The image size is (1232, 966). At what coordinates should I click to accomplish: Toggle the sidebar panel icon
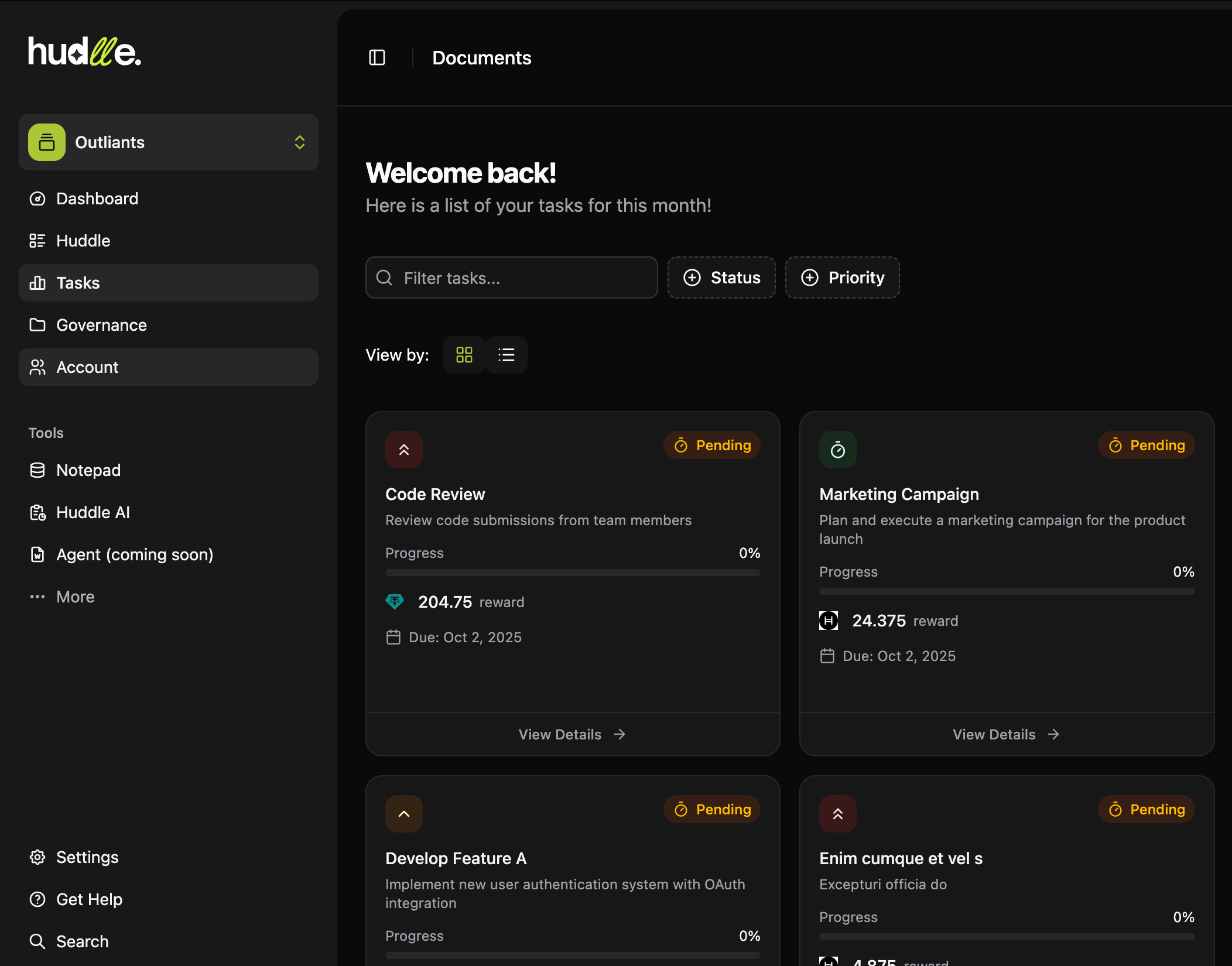(x=377, y=57)
